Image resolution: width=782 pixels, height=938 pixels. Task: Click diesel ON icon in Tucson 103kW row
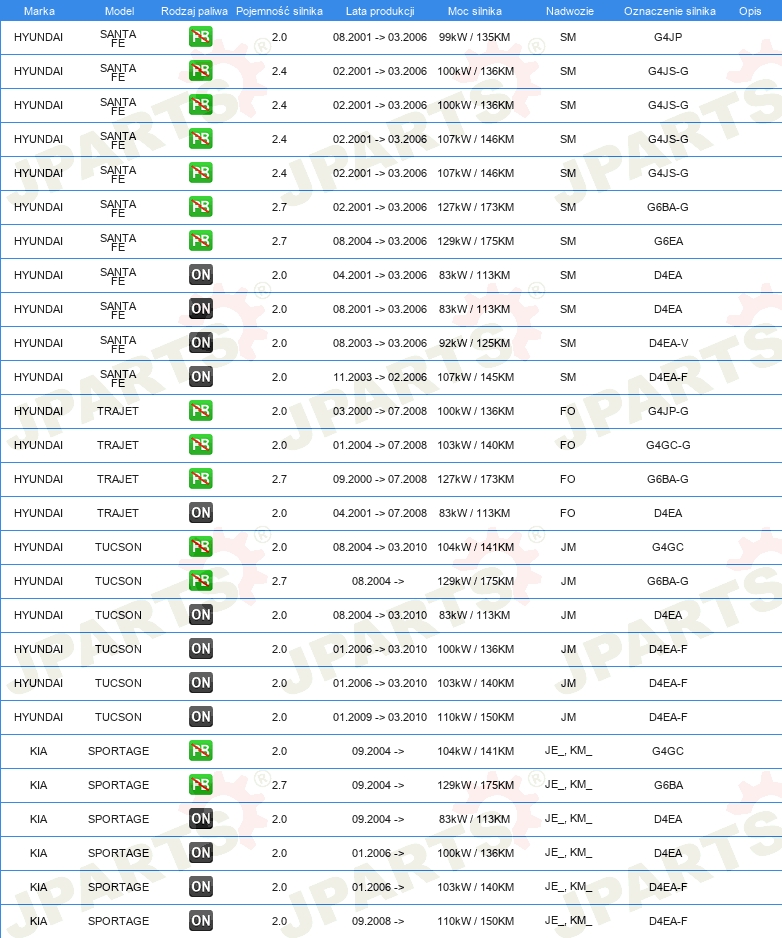(x=200, y=683)
